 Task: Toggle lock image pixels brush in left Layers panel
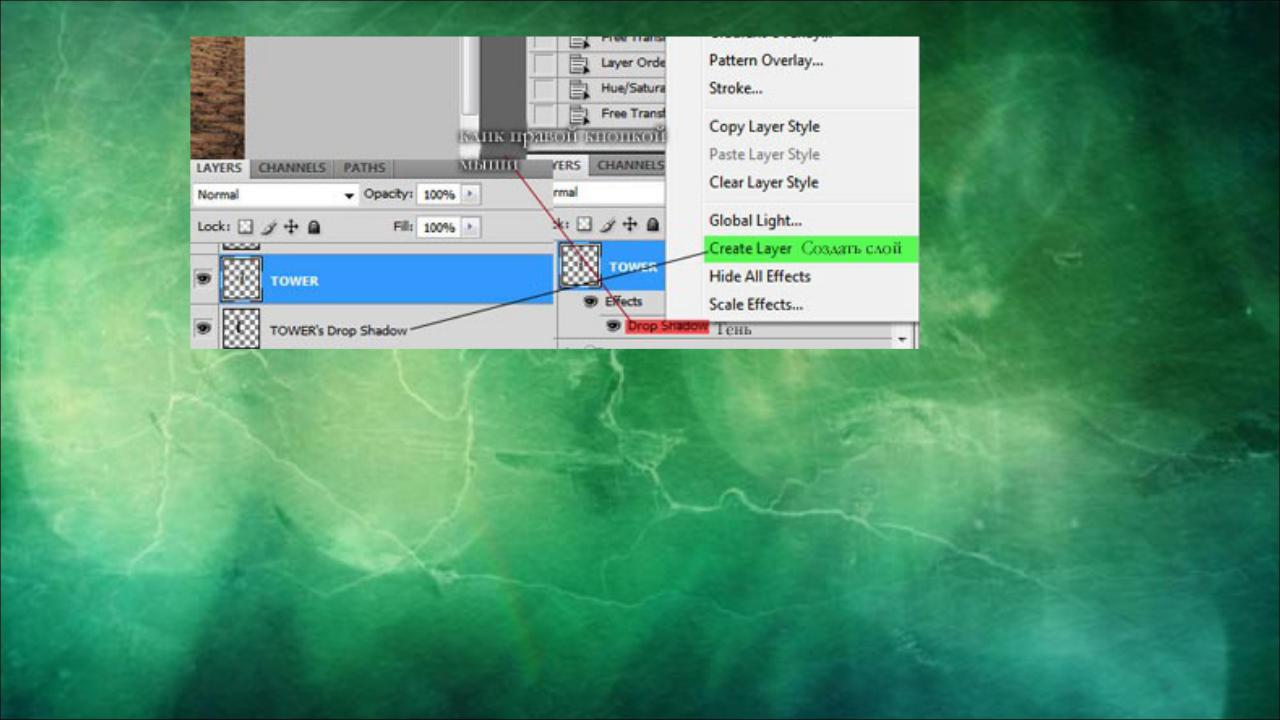(269, 227)
